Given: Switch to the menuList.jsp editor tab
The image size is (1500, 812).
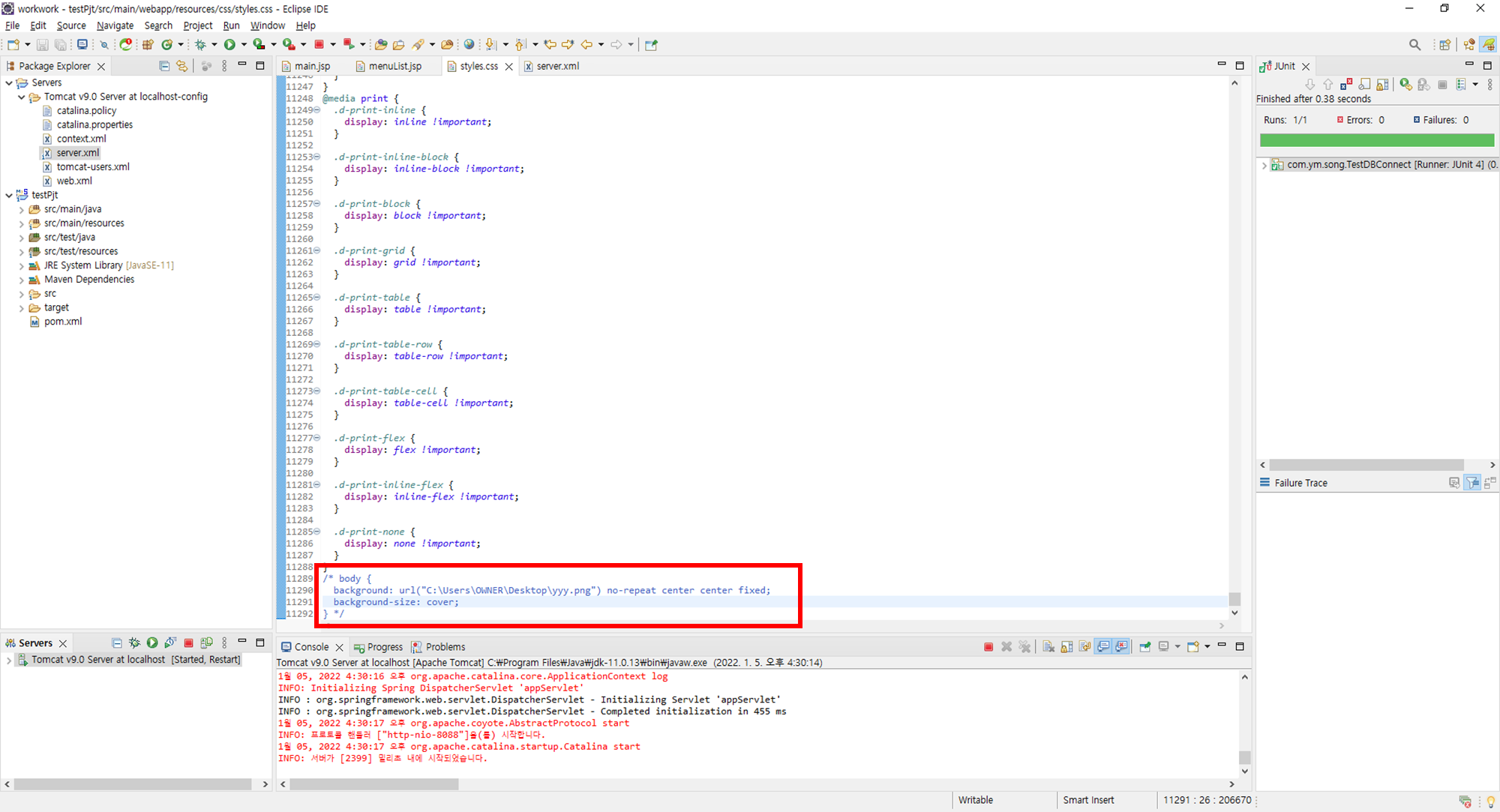Looking at the screenshot, I should coord(394,66).
